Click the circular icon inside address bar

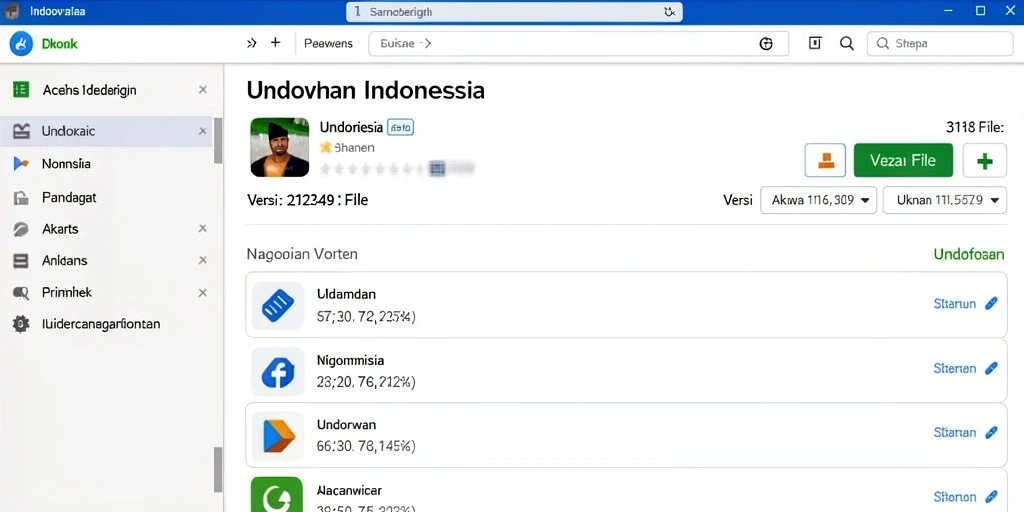tap(766, 44)
